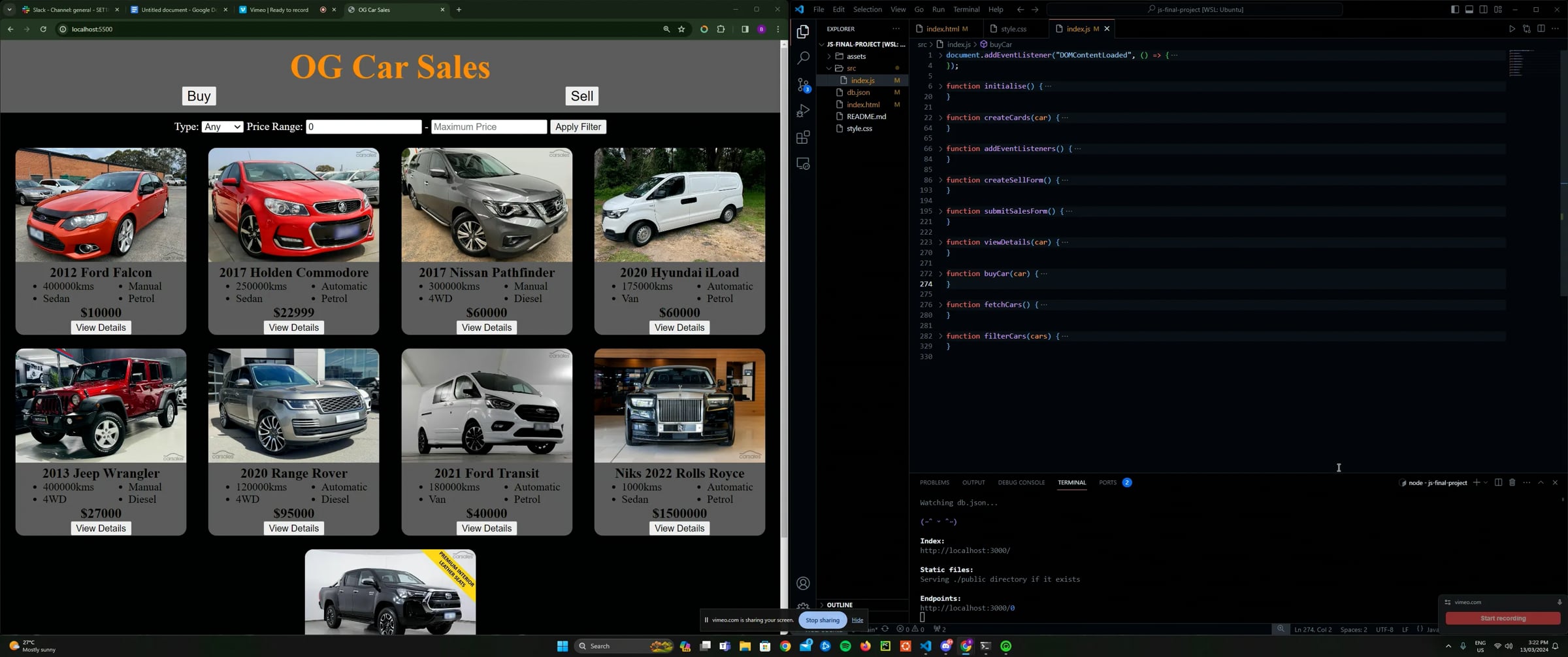This screenshot has height=657, width=1568.
Task: Expand the assets folder
Action: [x=855, y=56]
